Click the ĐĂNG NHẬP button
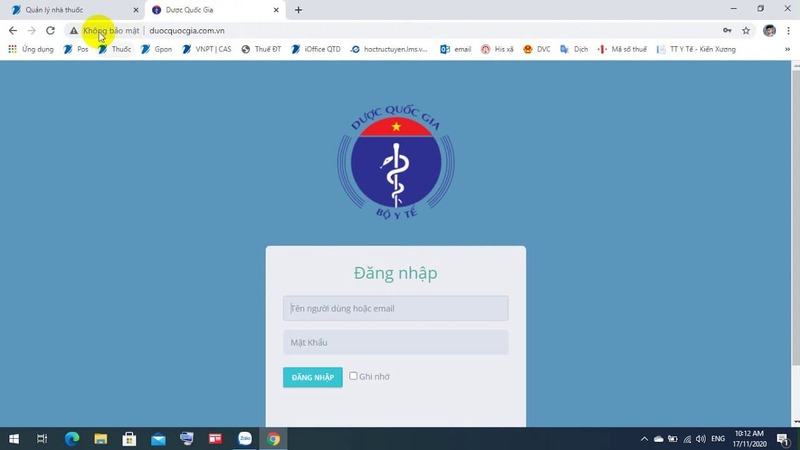 [313, 378]
